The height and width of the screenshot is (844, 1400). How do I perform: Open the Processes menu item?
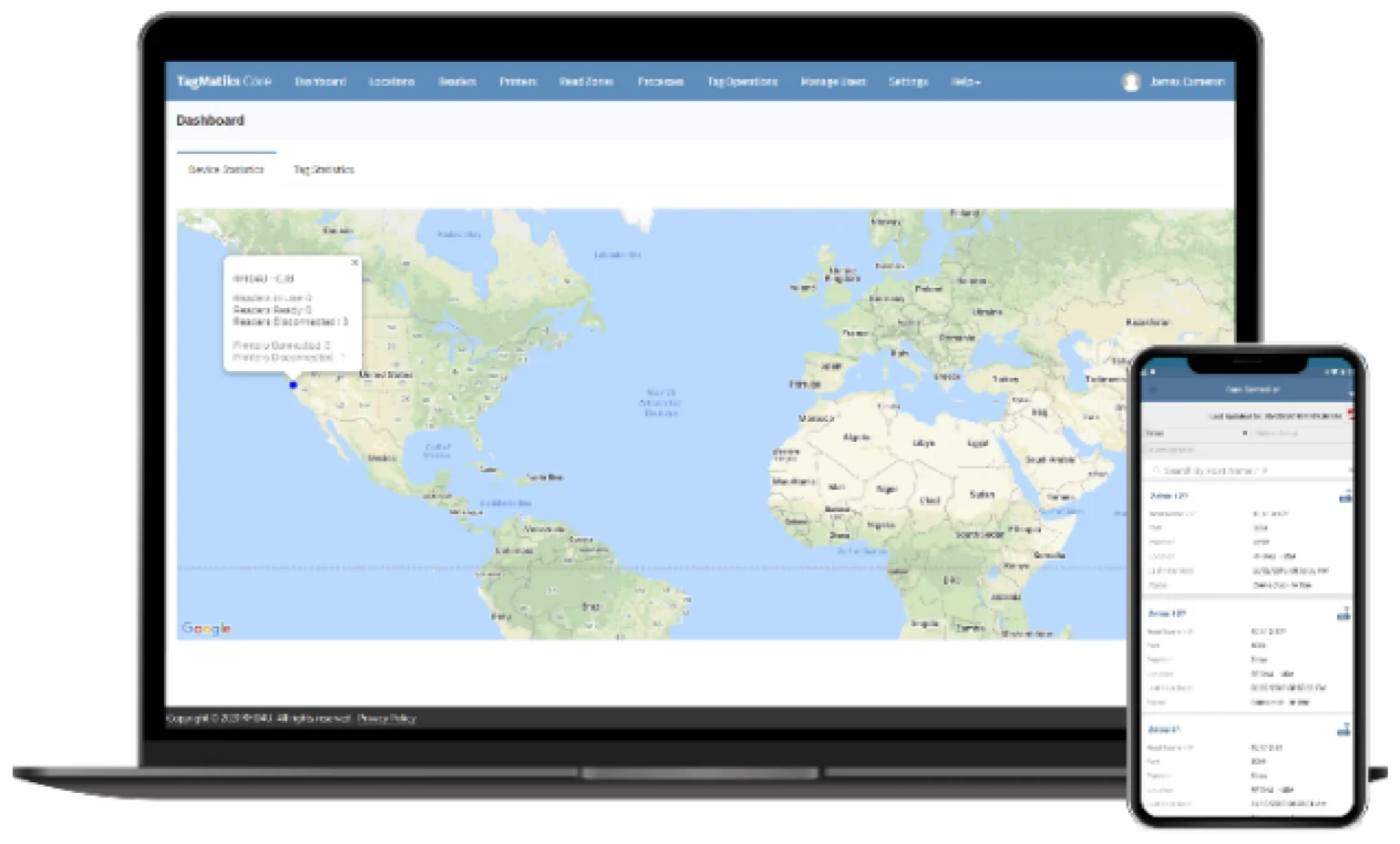point(661,82)
